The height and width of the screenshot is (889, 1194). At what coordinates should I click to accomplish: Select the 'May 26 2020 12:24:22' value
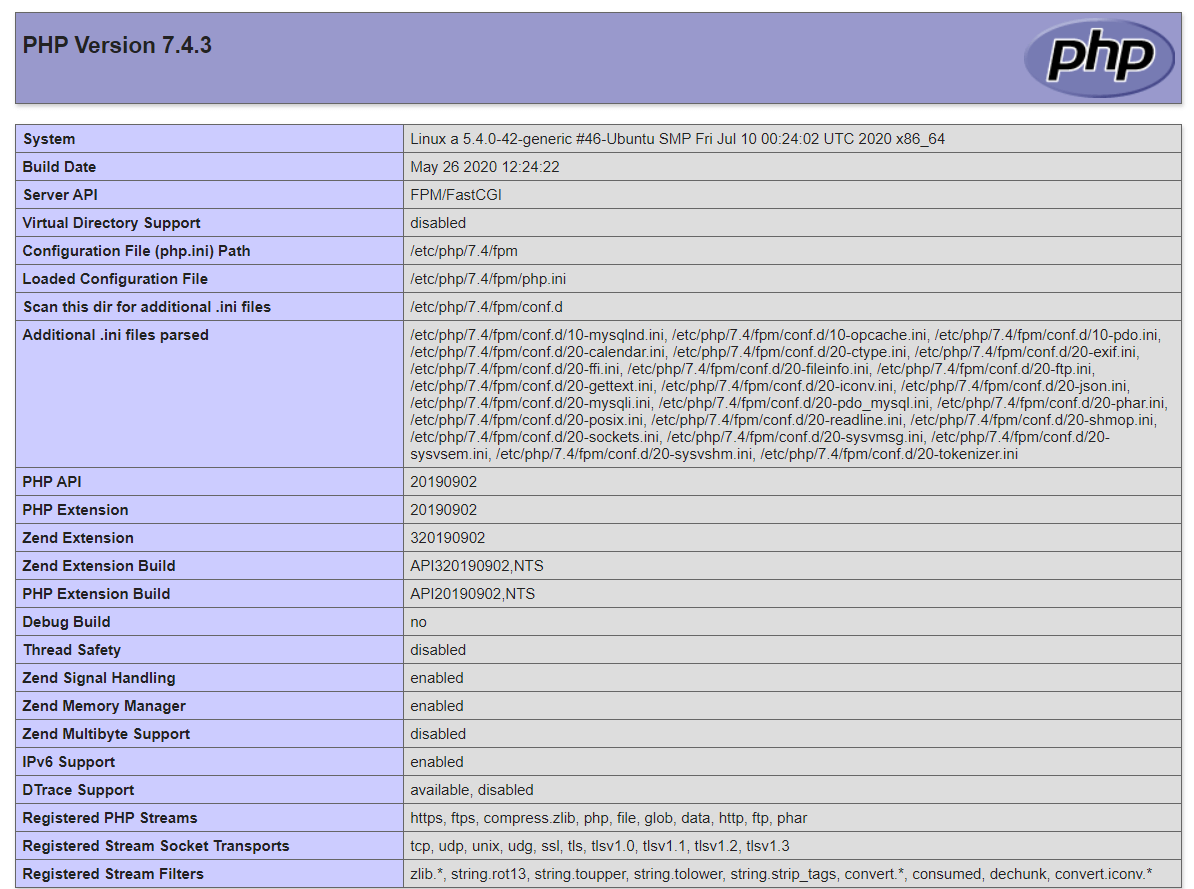coord(485,167)
